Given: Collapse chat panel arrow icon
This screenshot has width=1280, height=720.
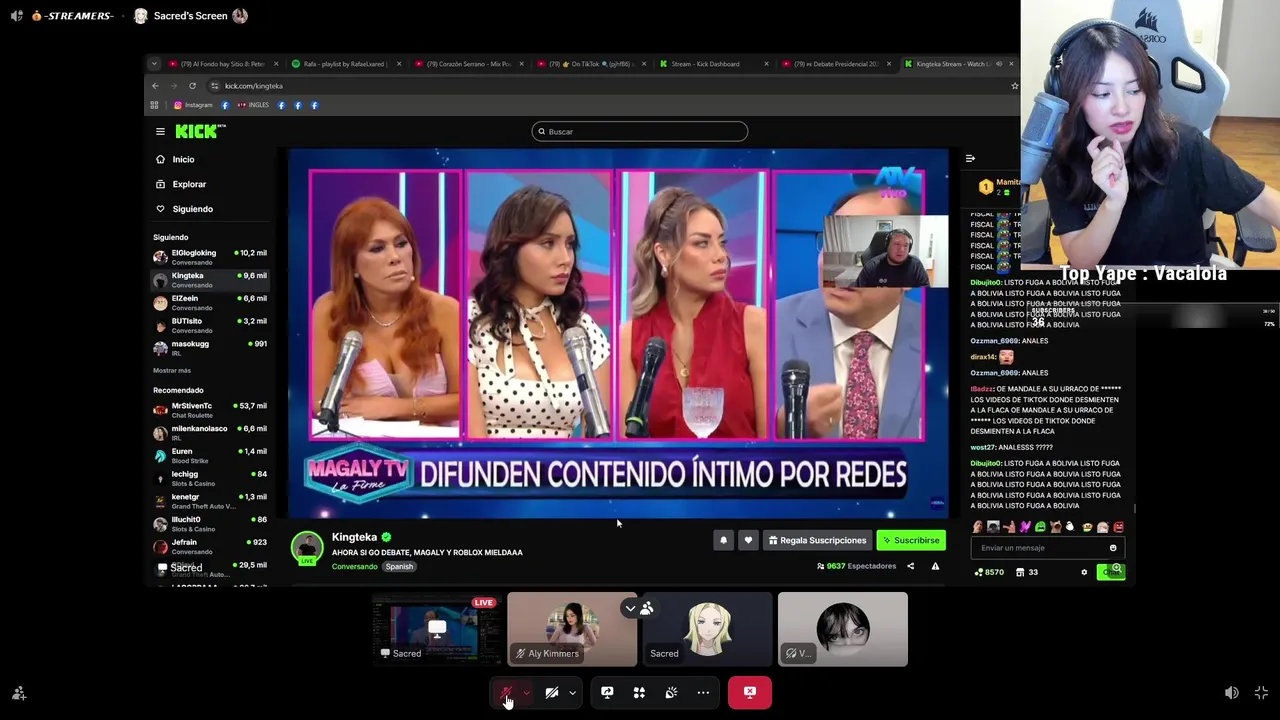Looking at the screenshot, I should click(970, 158).
